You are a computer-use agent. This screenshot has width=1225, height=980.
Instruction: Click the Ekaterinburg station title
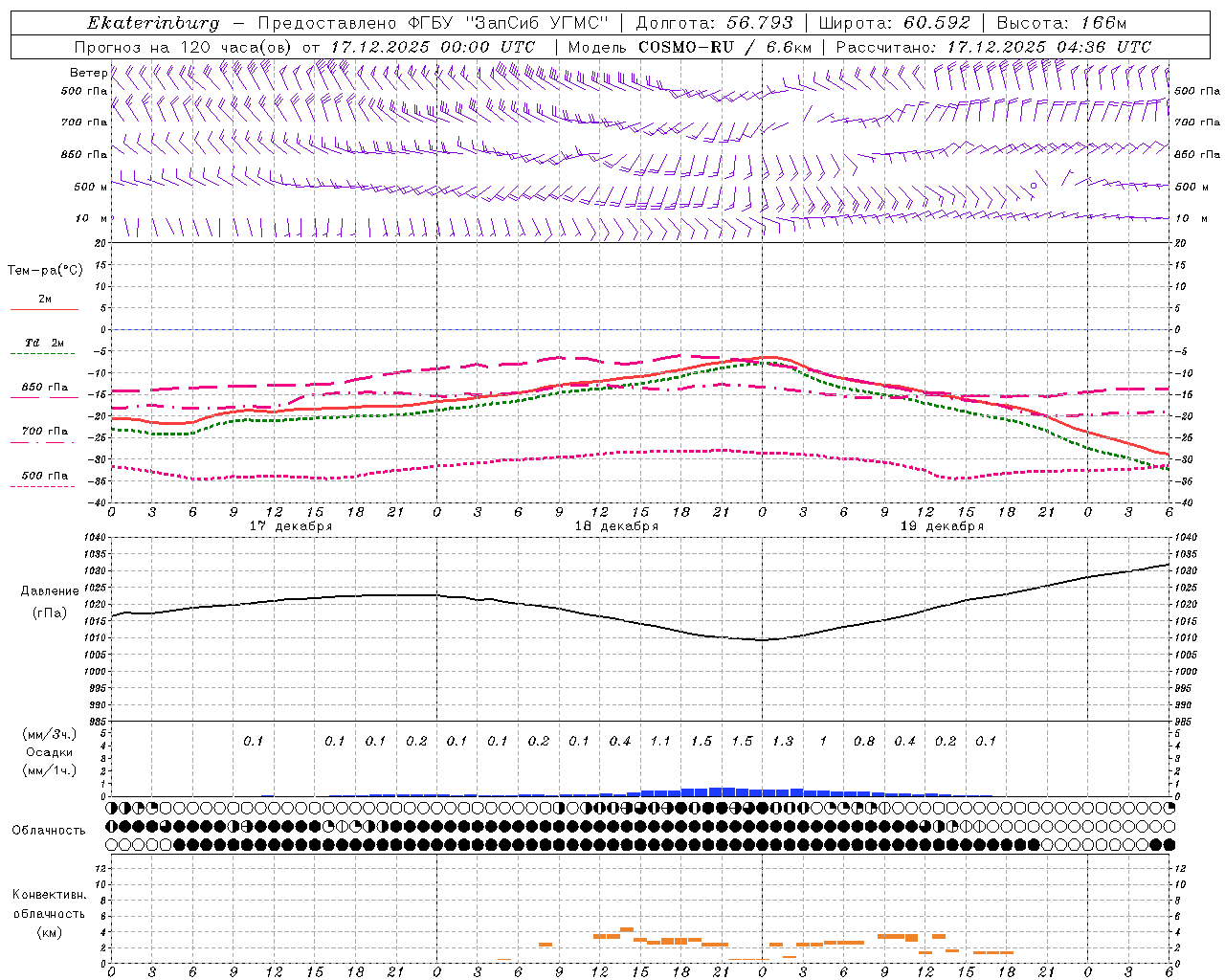click(x=153, y=23)
